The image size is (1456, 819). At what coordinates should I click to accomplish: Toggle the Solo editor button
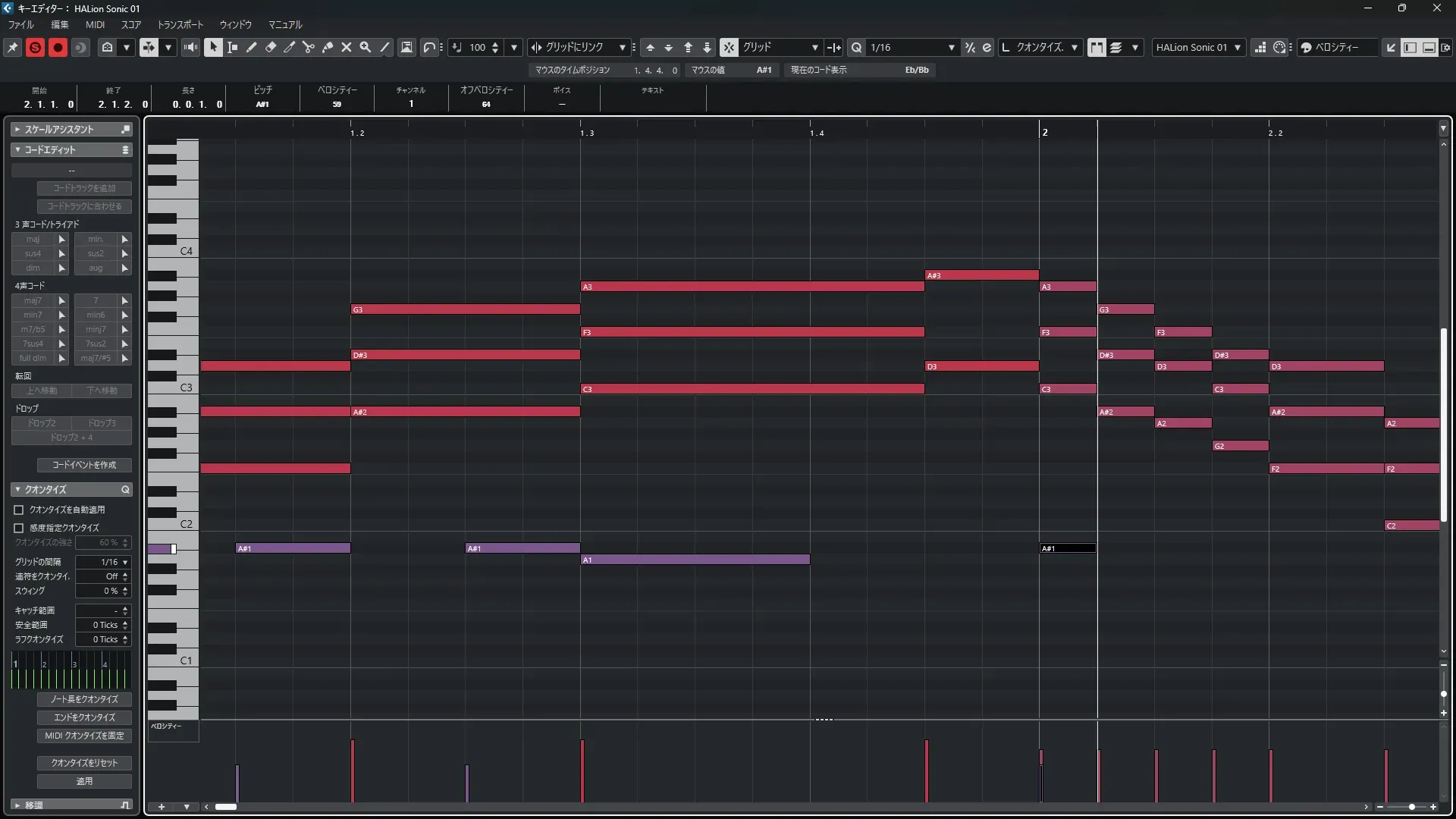(35, 47)
